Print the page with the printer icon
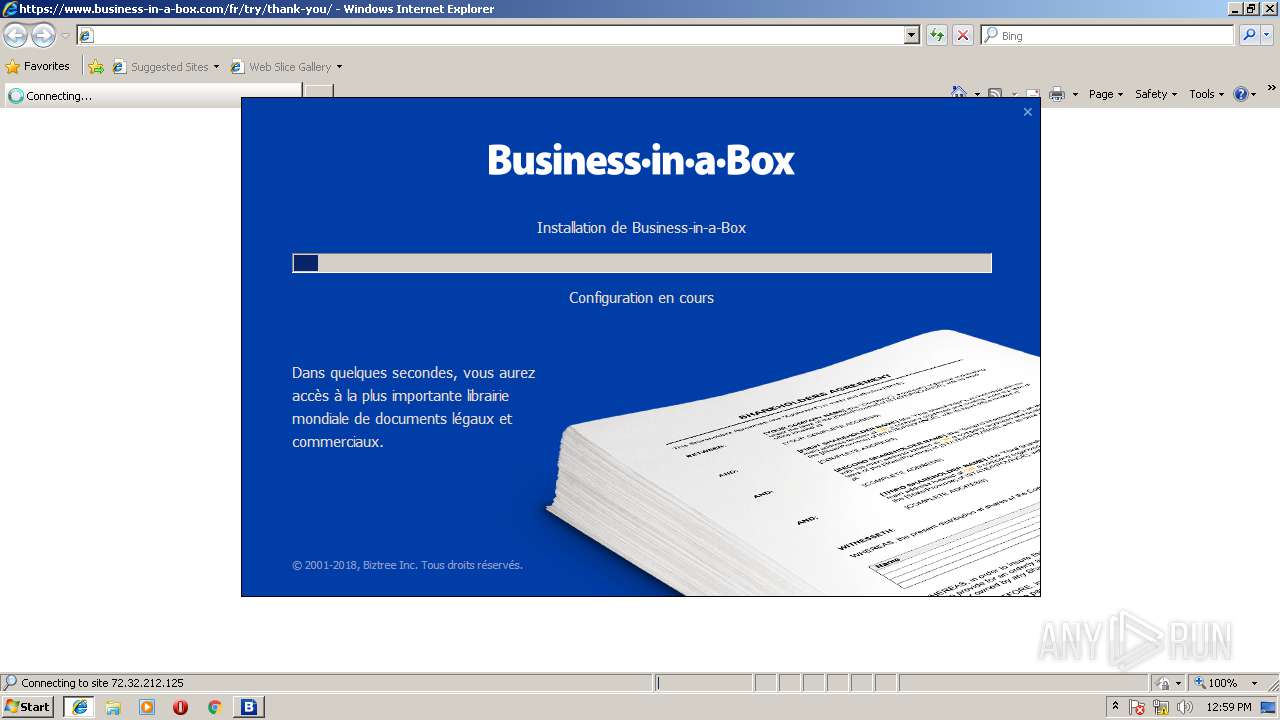This screenshot has height=720, width=1280. (x=1057, y=94)
